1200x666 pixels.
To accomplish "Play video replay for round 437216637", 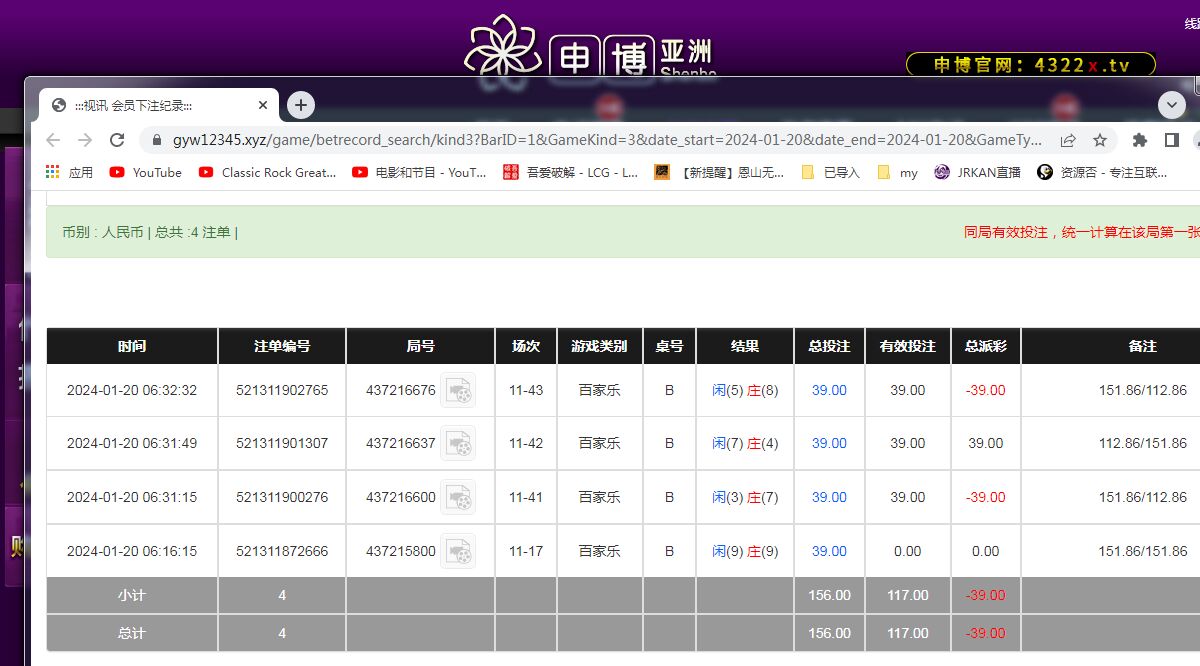I will [458, 444].
